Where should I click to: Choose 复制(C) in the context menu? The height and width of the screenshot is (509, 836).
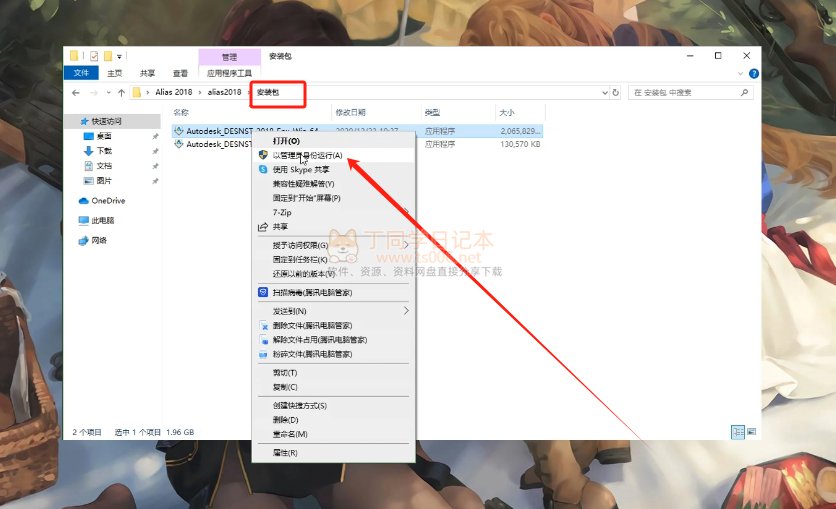click(333, 387)
